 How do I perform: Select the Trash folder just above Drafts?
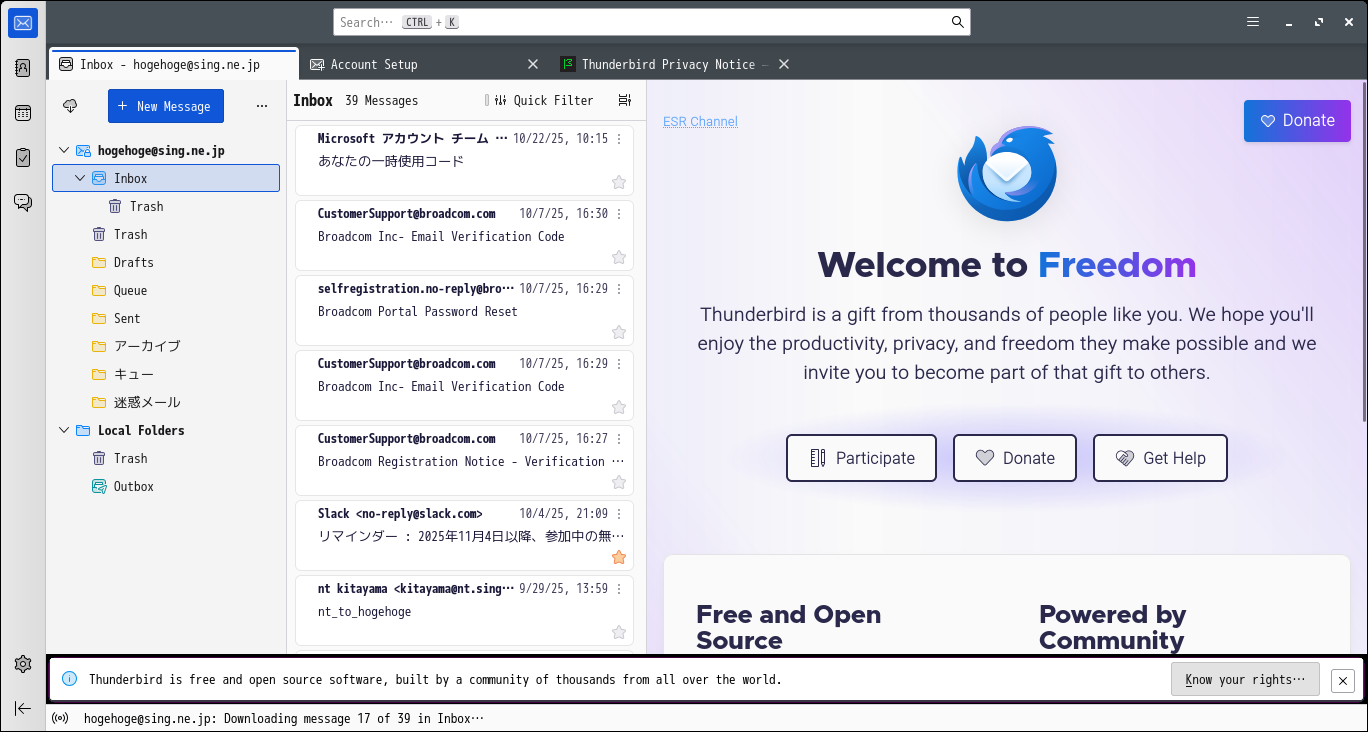[166, 234]
